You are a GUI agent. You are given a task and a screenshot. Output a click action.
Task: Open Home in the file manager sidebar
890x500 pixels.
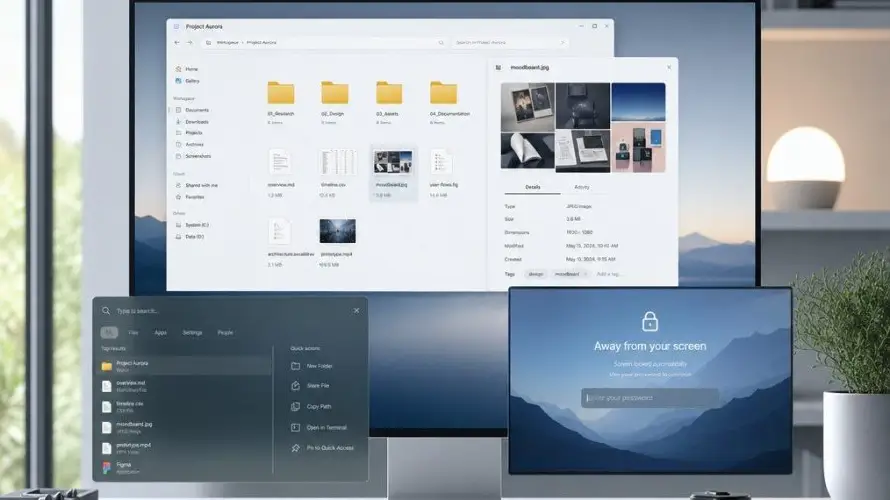187,69
